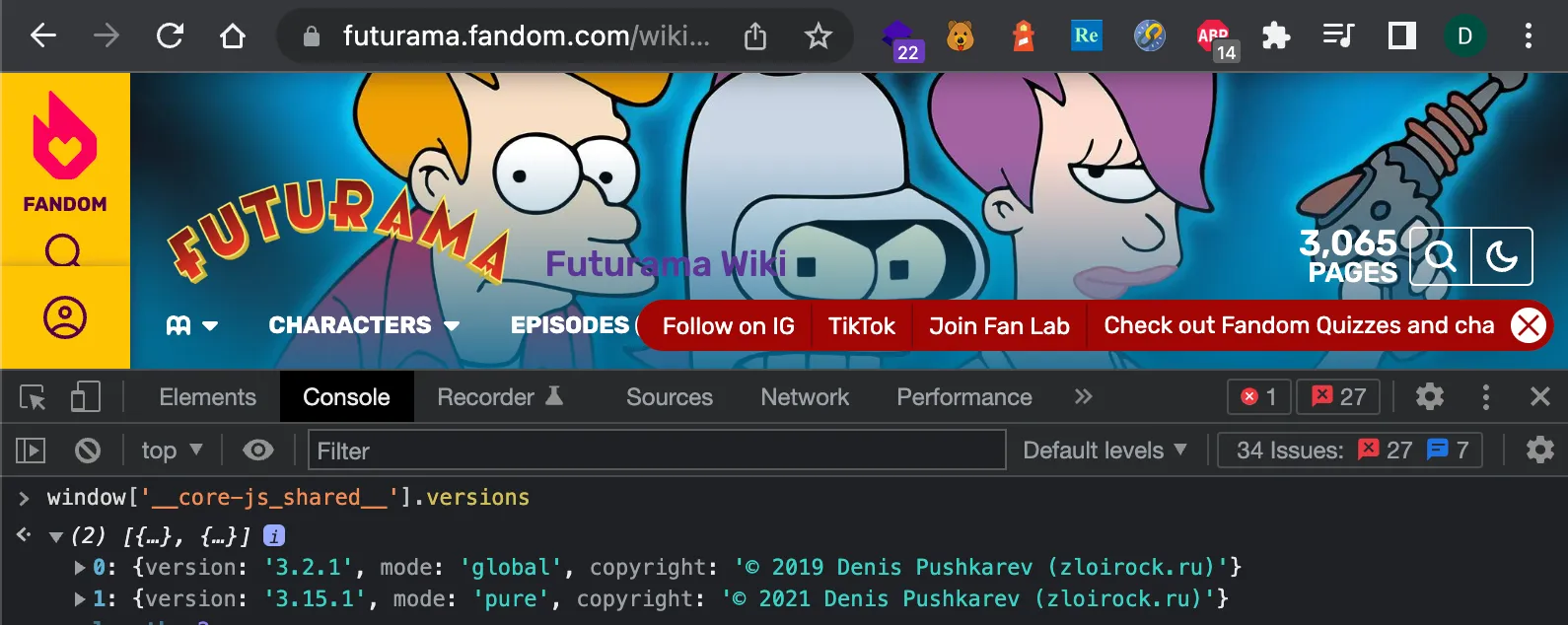Click the array info badge icon
The image size is (1568, 625).
274,535
